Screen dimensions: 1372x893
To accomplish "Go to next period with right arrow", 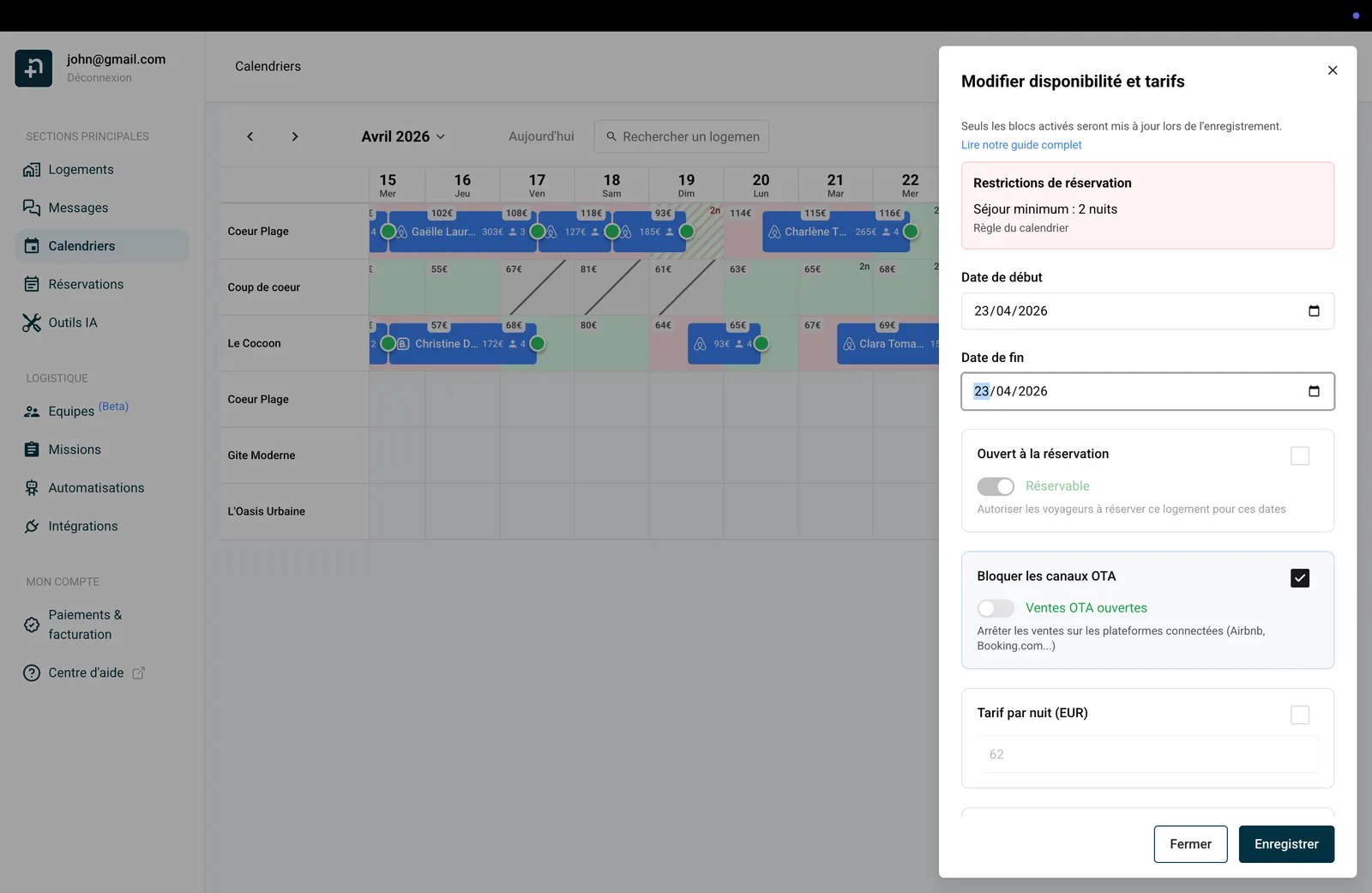I will 295,136.
